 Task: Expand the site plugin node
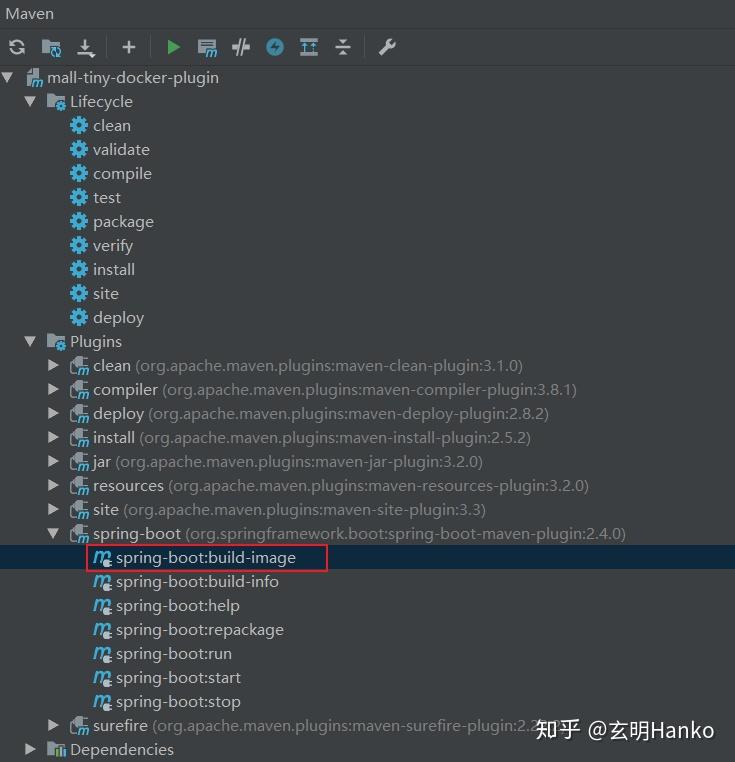53,509
